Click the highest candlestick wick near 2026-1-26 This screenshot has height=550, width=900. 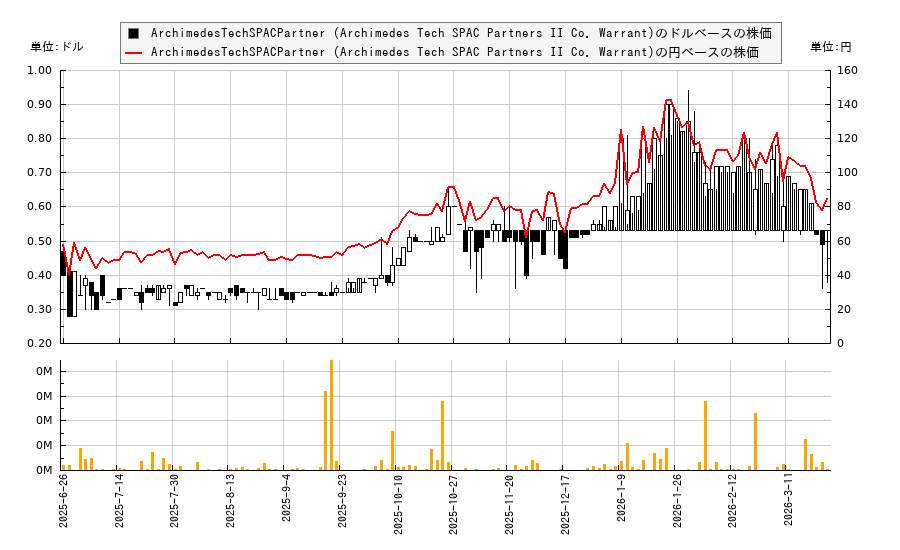point(688,106)
